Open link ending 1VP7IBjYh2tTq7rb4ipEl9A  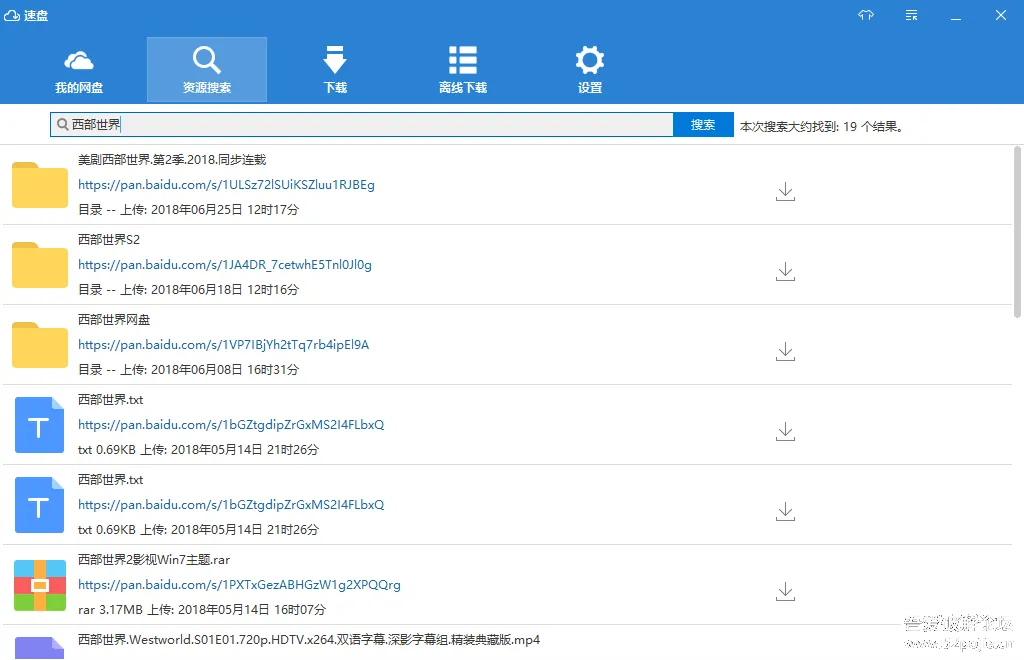point(223,345)
